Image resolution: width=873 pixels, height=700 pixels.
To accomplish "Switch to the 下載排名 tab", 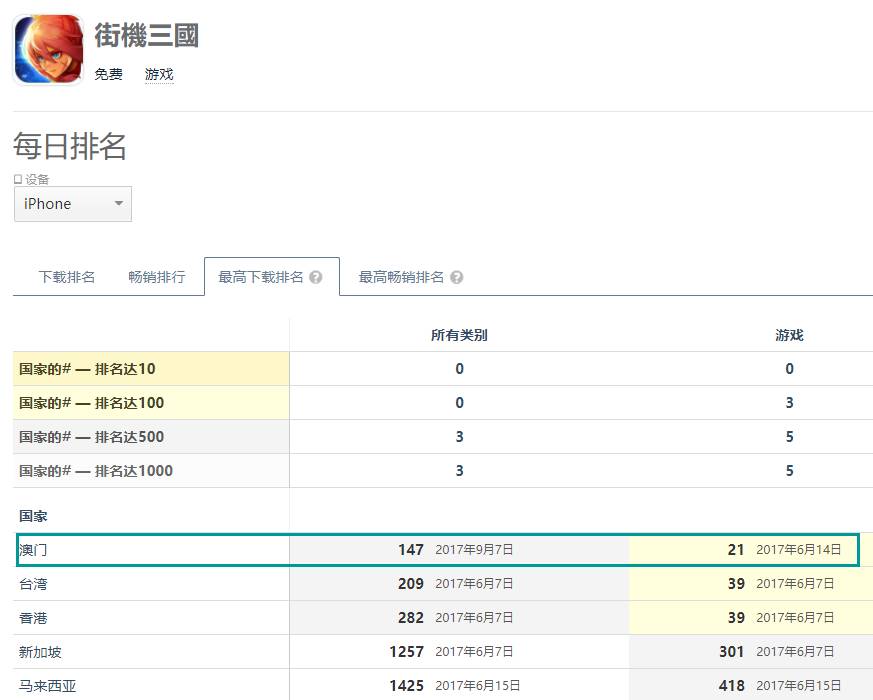I will pos(67,277).
